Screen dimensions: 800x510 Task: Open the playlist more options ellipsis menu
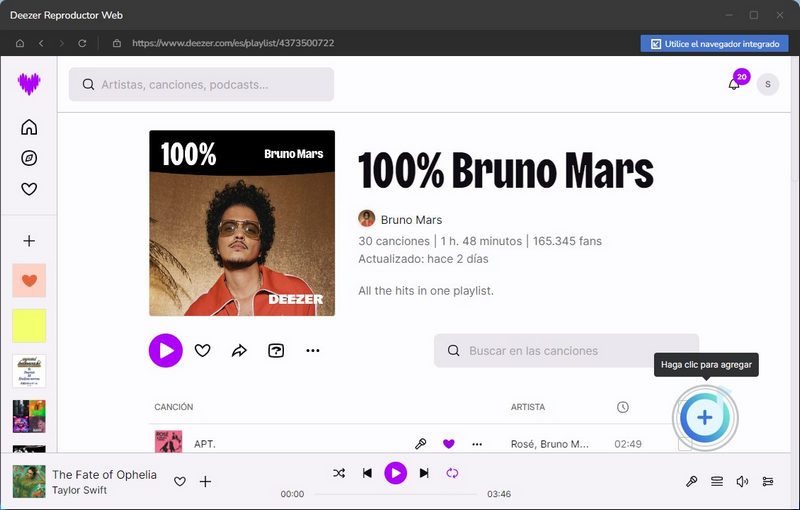click(313, 351)
